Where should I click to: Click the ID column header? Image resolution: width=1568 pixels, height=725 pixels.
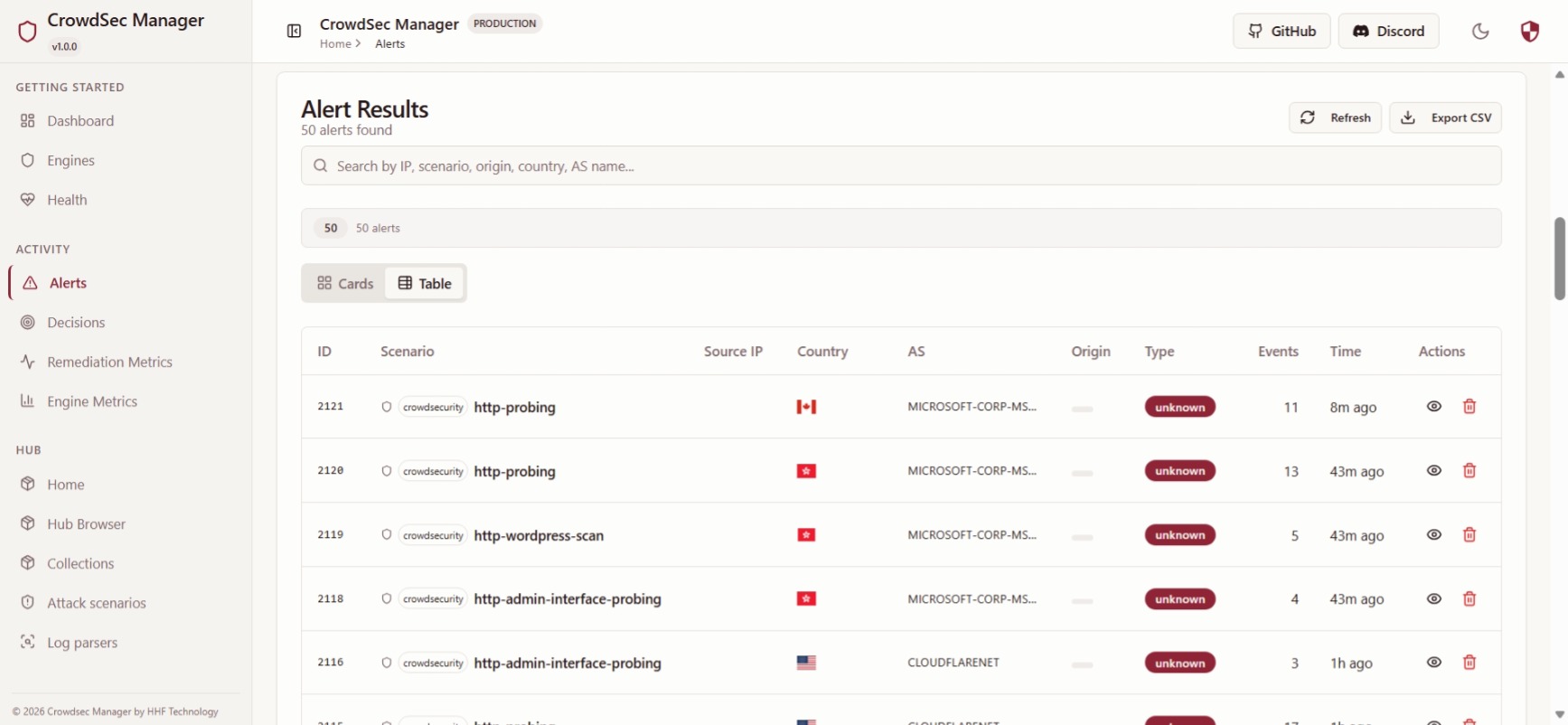324,352
